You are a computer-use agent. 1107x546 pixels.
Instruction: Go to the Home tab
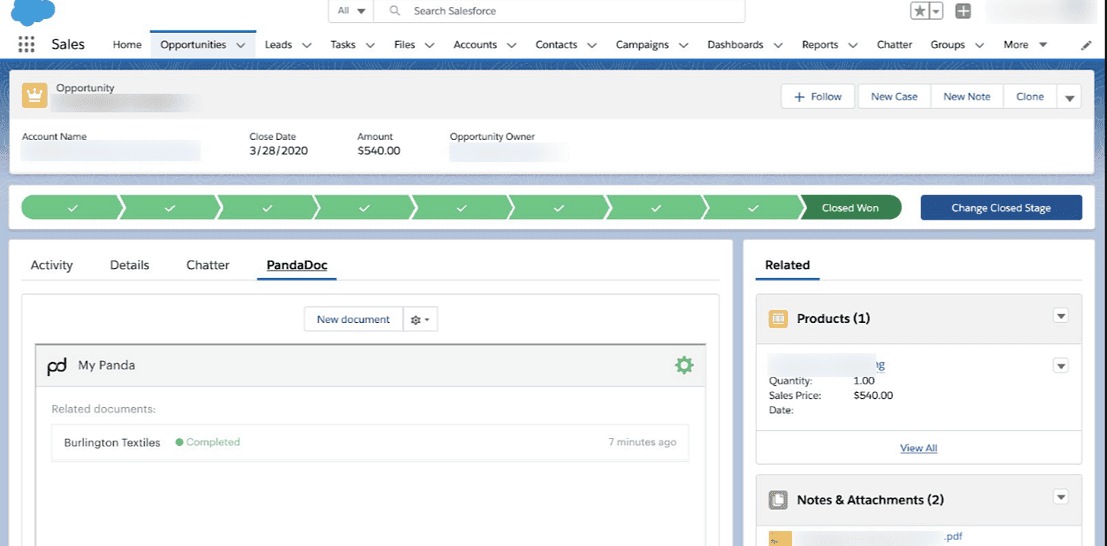pos(127,44)
